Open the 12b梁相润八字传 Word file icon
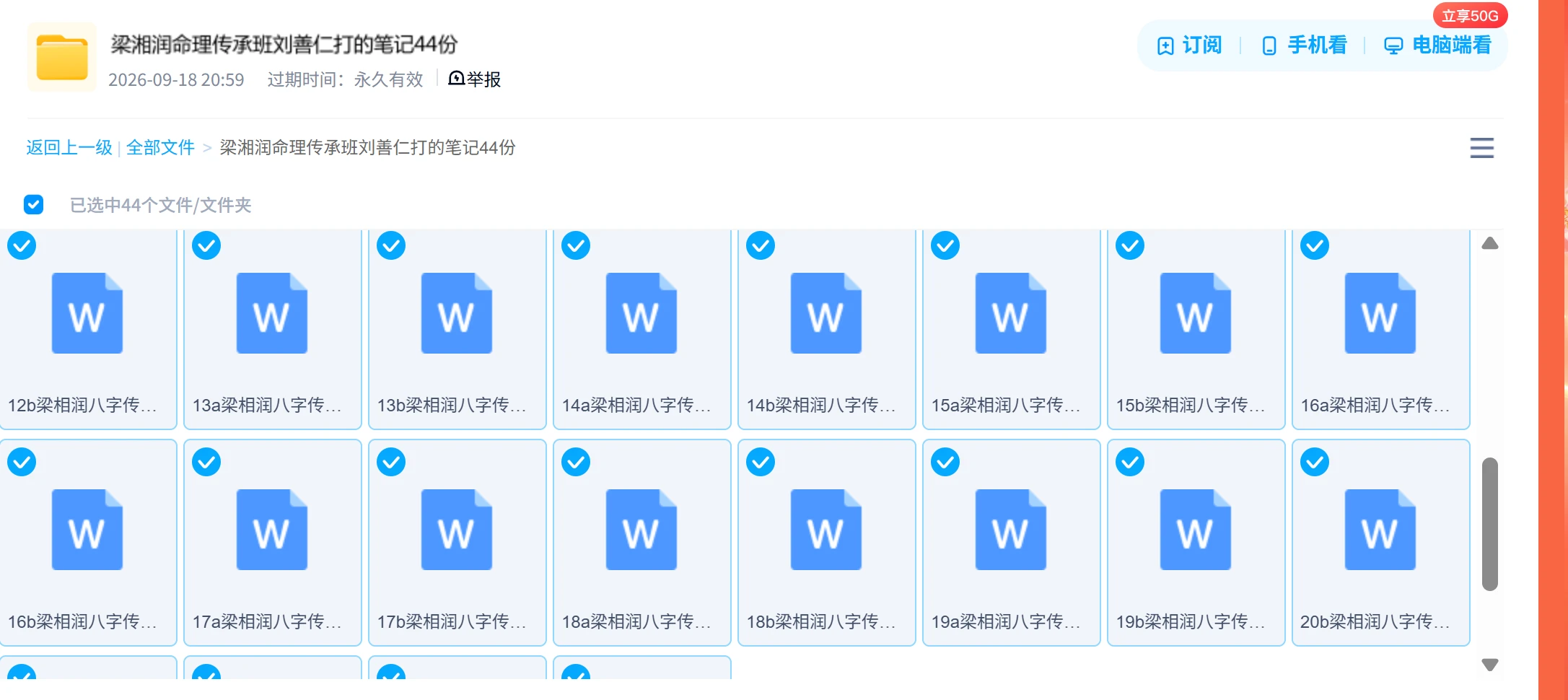1568x700 pixels. coord(87,313)
